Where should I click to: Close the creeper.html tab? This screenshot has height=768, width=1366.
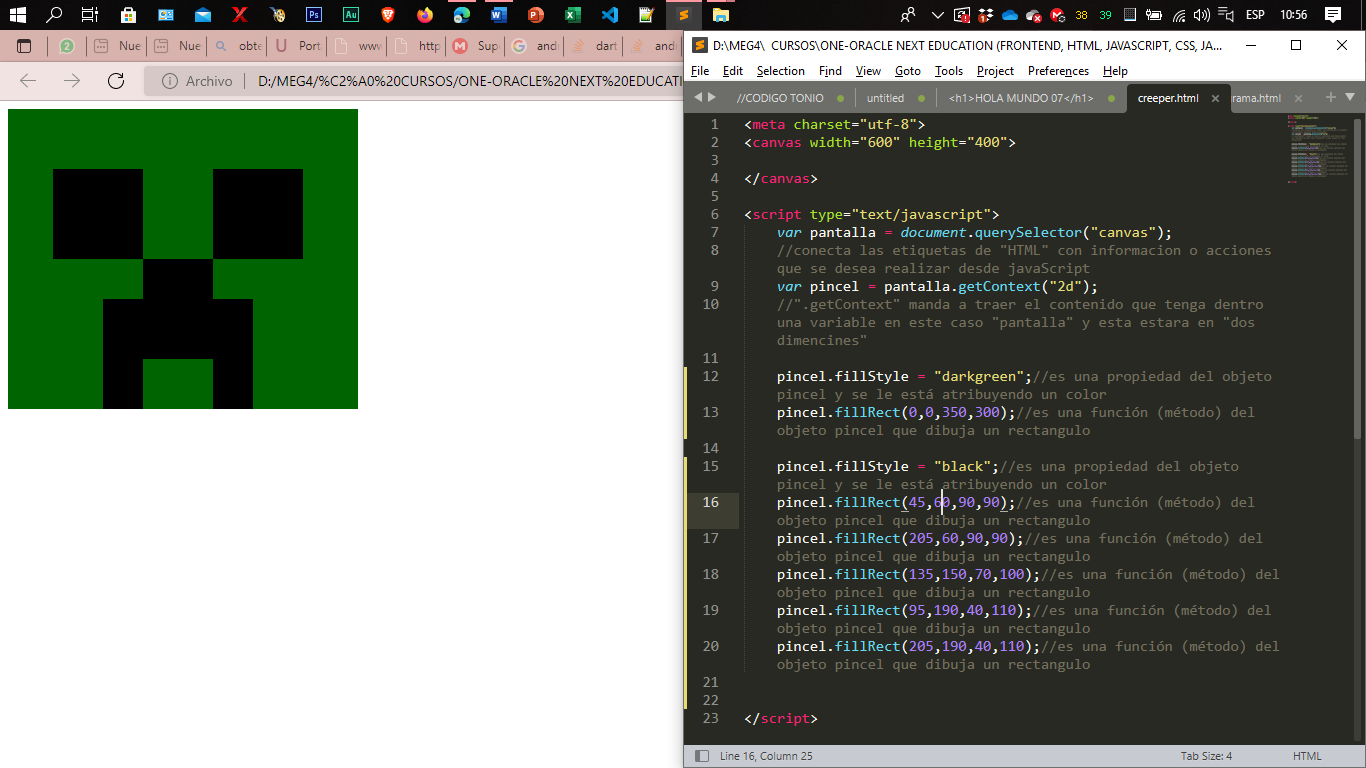click(1215, 98)
